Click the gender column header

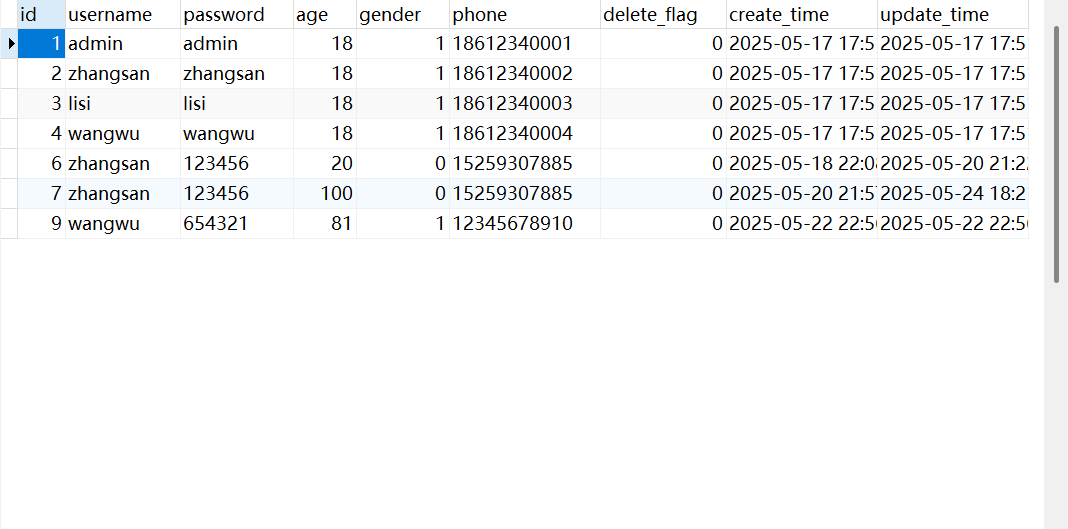(403, 14)
